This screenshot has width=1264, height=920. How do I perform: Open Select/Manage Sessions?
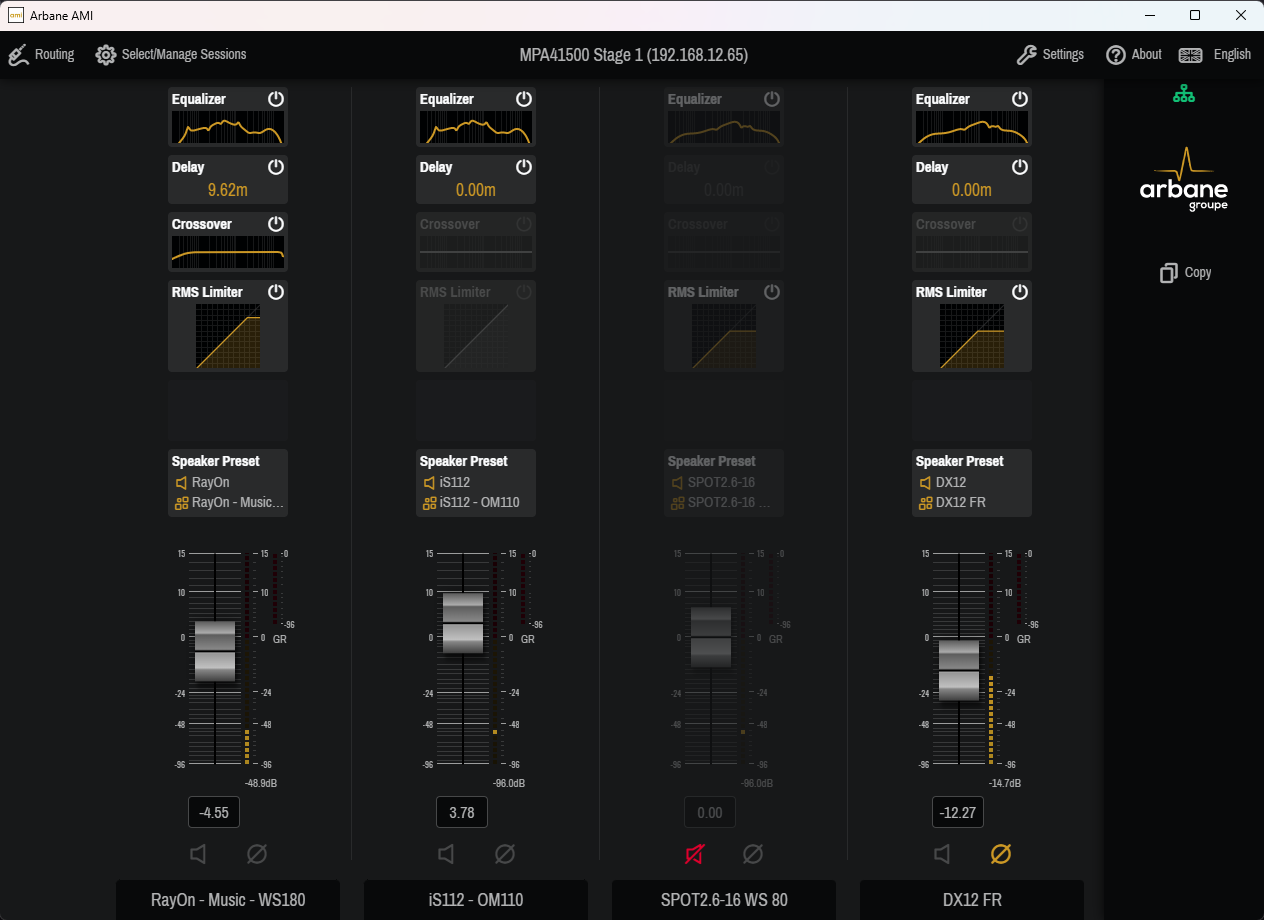click(x=171, y=55)
